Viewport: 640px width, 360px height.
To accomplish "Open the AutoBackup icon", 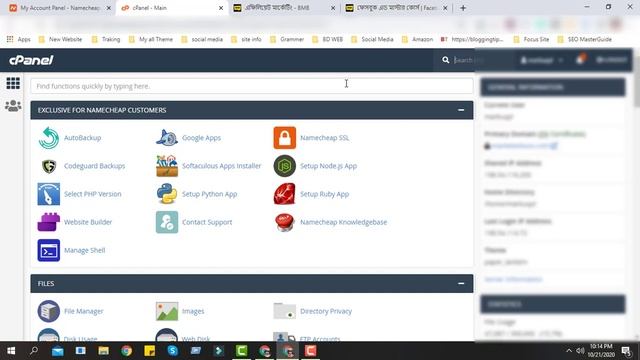I will click(49, 138).
